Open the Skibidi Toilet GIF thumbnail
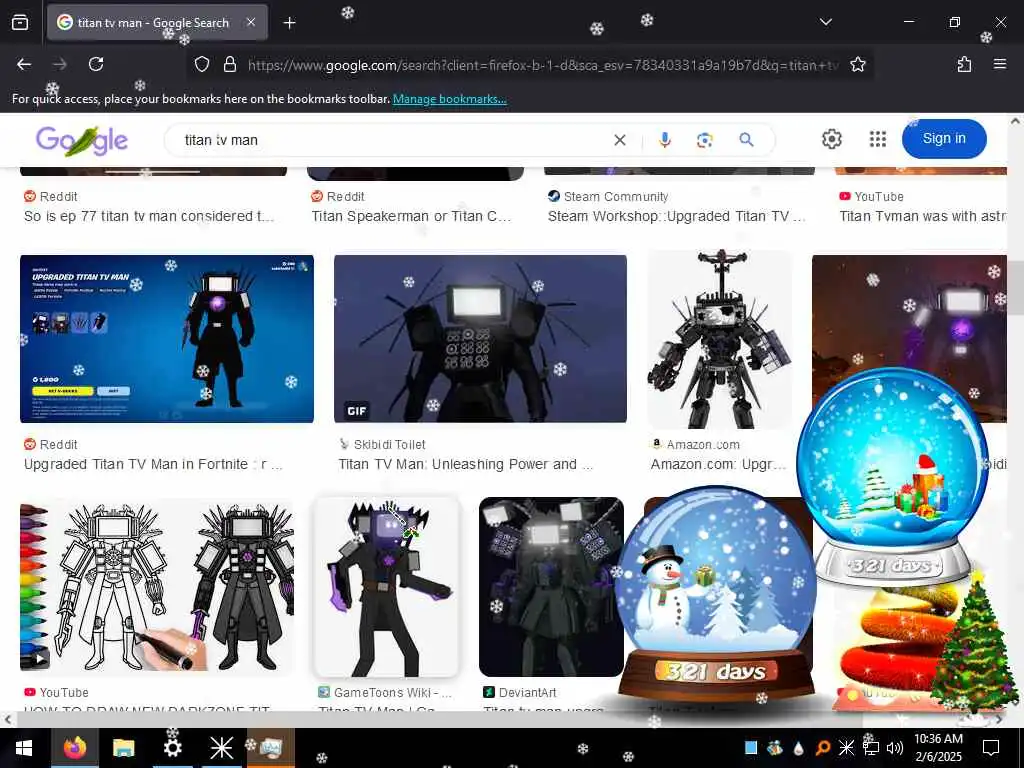This screenshot has height=768, width=1024. tap(480, 339)
